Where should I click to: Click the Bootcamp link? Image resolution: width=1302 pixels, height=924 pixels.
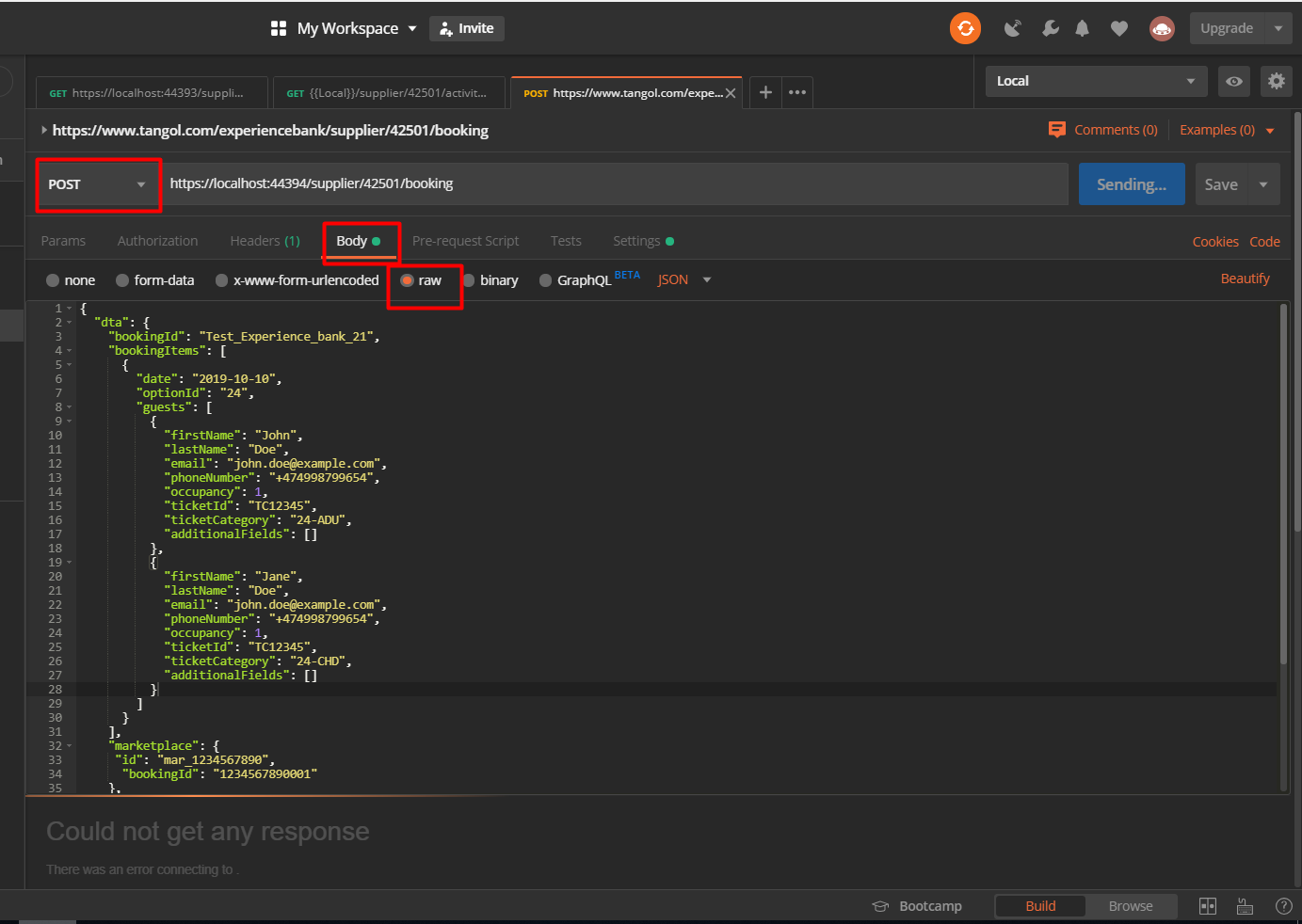click(930, 906)
